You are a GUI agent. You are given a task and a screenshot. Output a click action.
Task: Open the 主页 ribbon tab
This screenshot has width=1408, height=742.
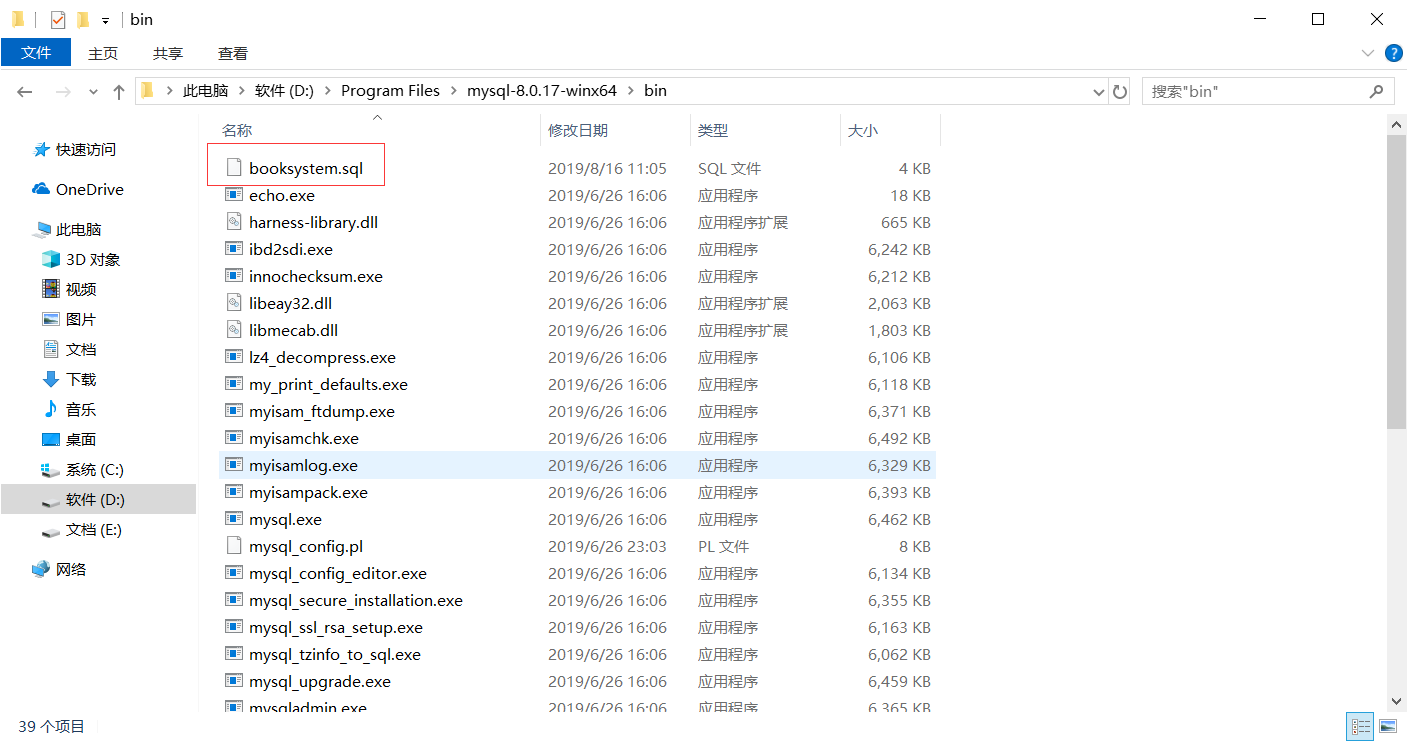tap(103, 53)
